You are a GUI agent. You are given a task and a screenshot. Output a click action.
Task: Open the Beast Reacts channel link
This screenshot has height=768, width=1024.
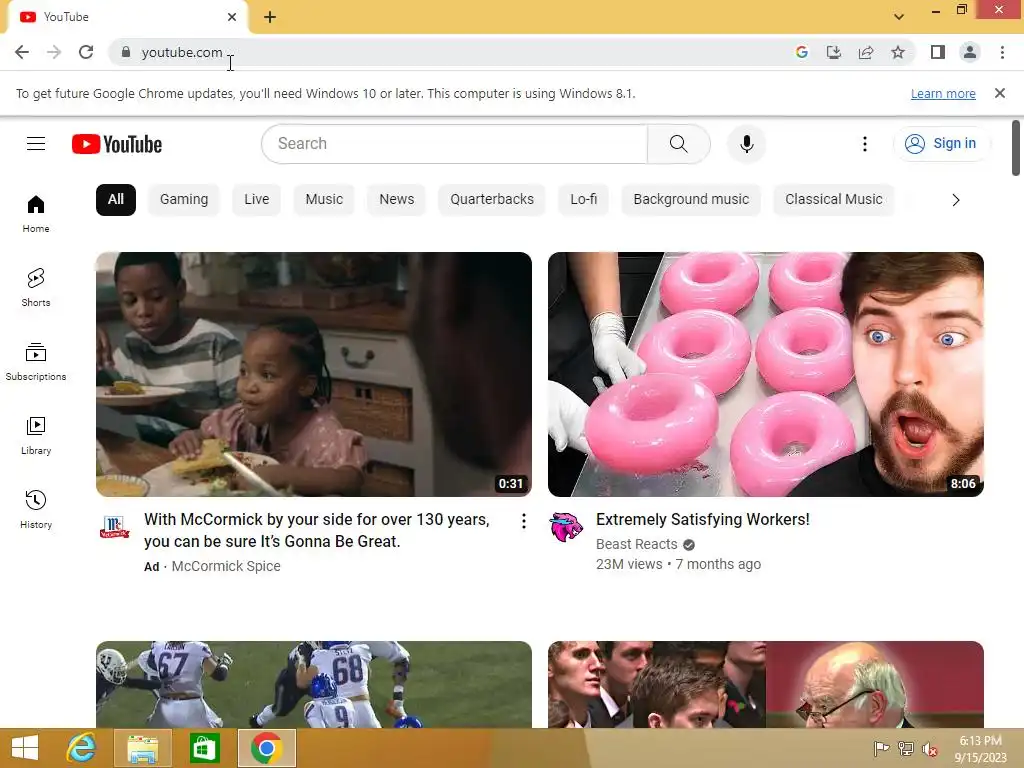click(636, 544)
